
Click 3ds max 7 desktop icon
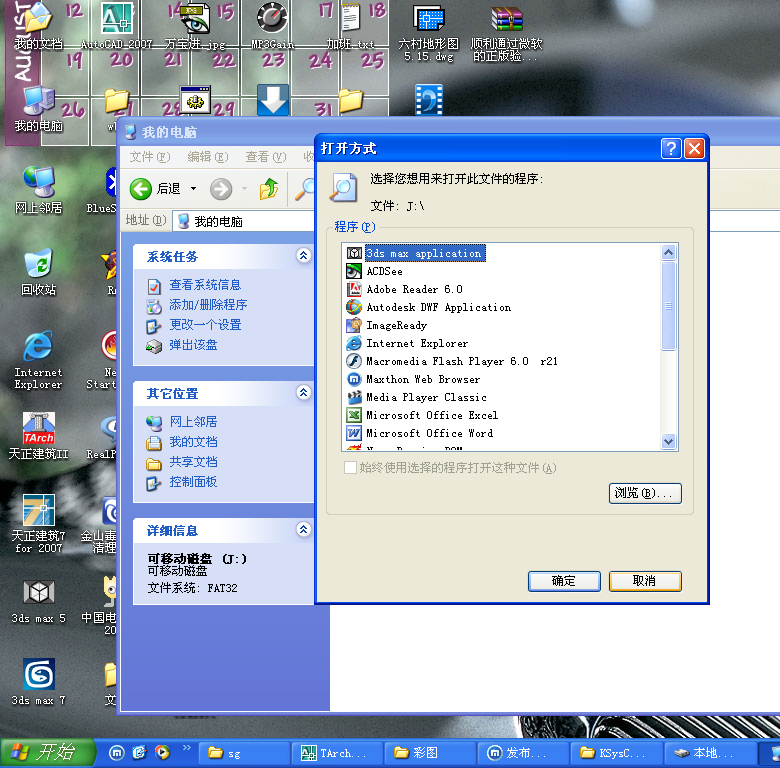tap(38, 681)
